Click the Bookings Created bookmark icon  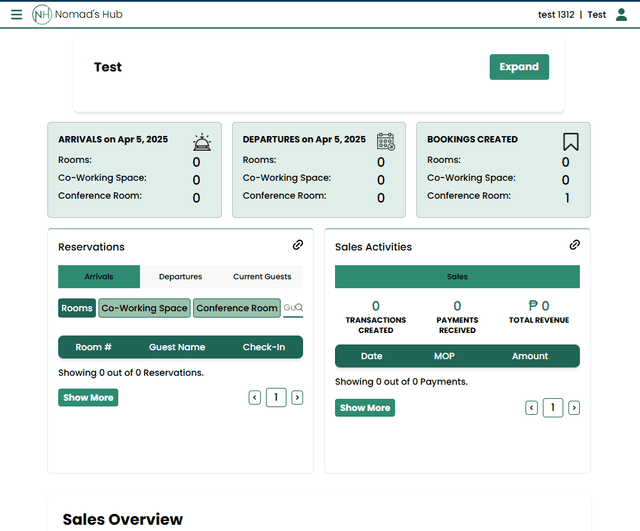(571, 142)
